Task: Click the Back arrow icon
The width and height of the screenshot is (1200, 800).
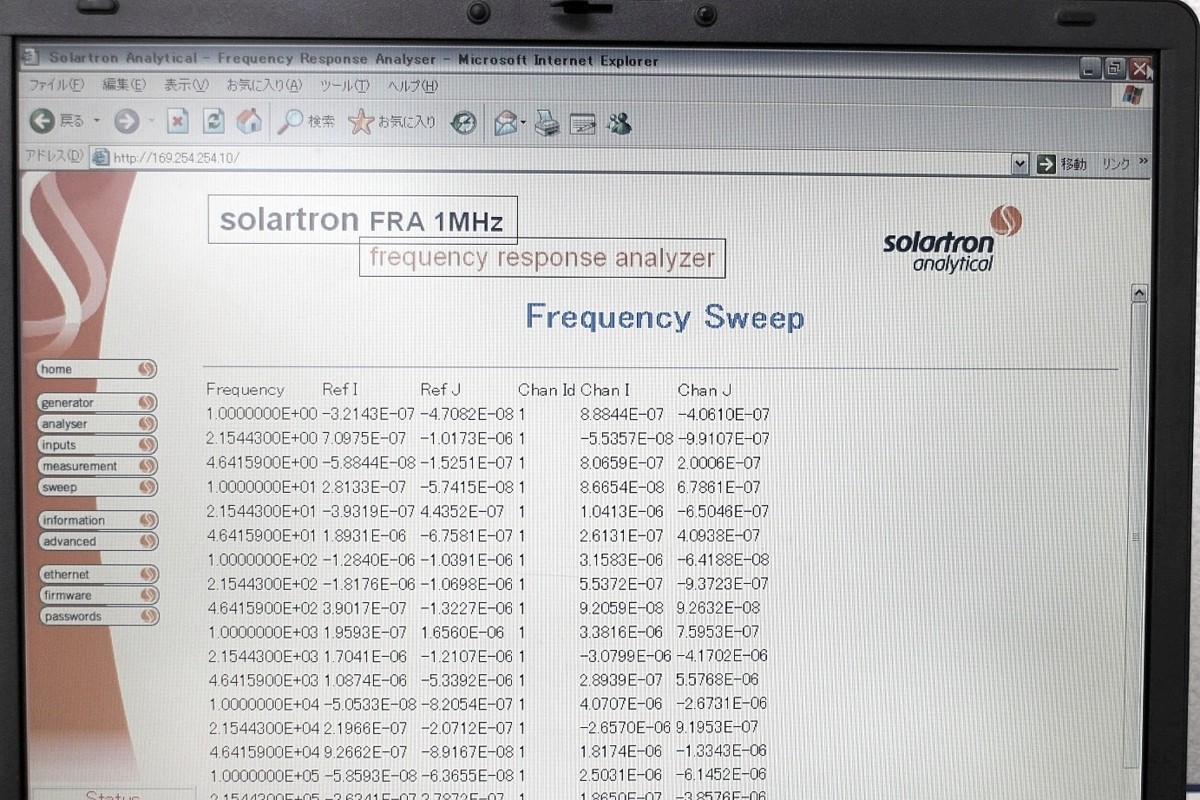Action: pyautogui.click(x=42, y=121)
